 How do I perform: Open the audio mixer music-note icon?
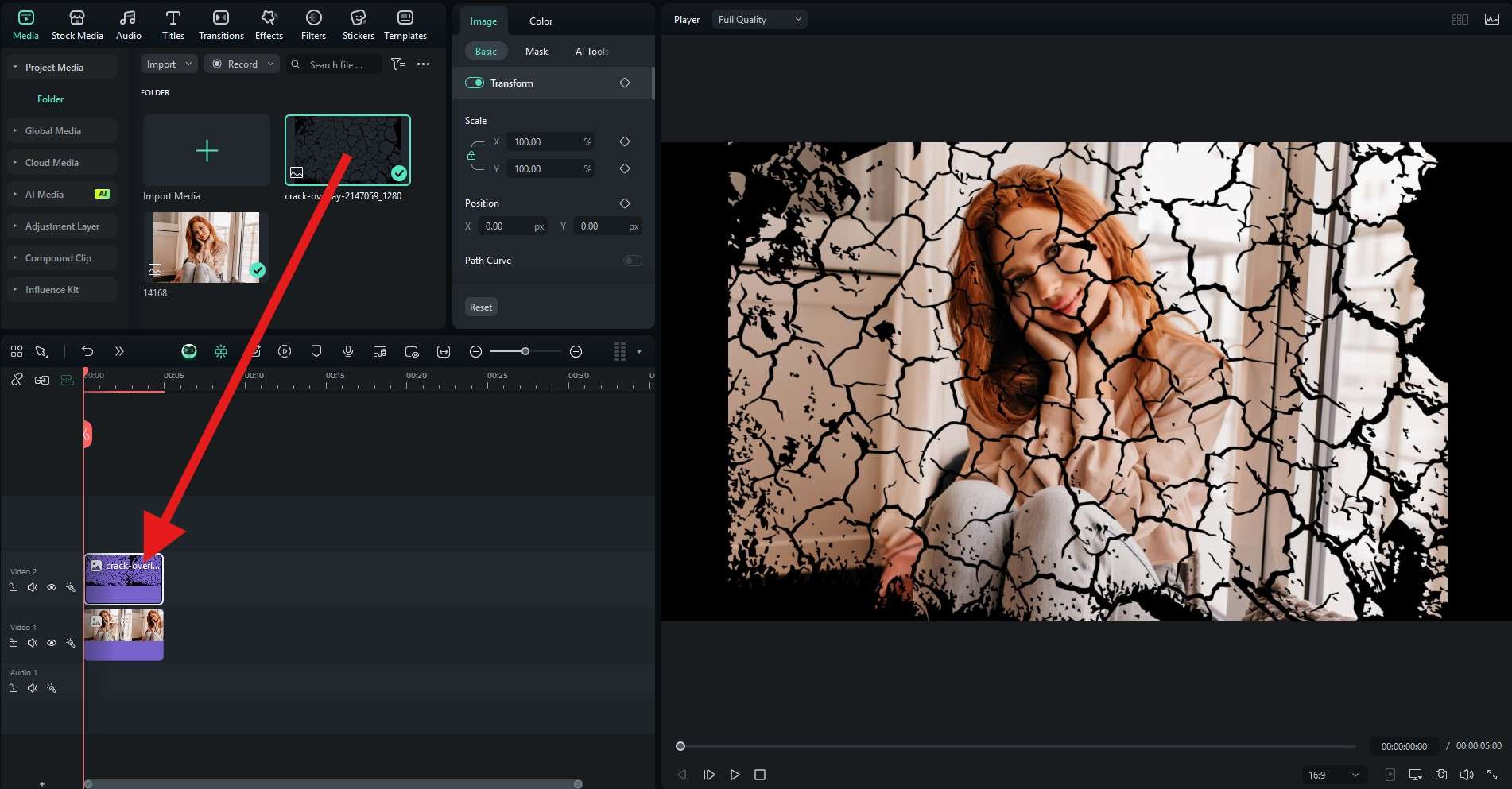point(380,351)
